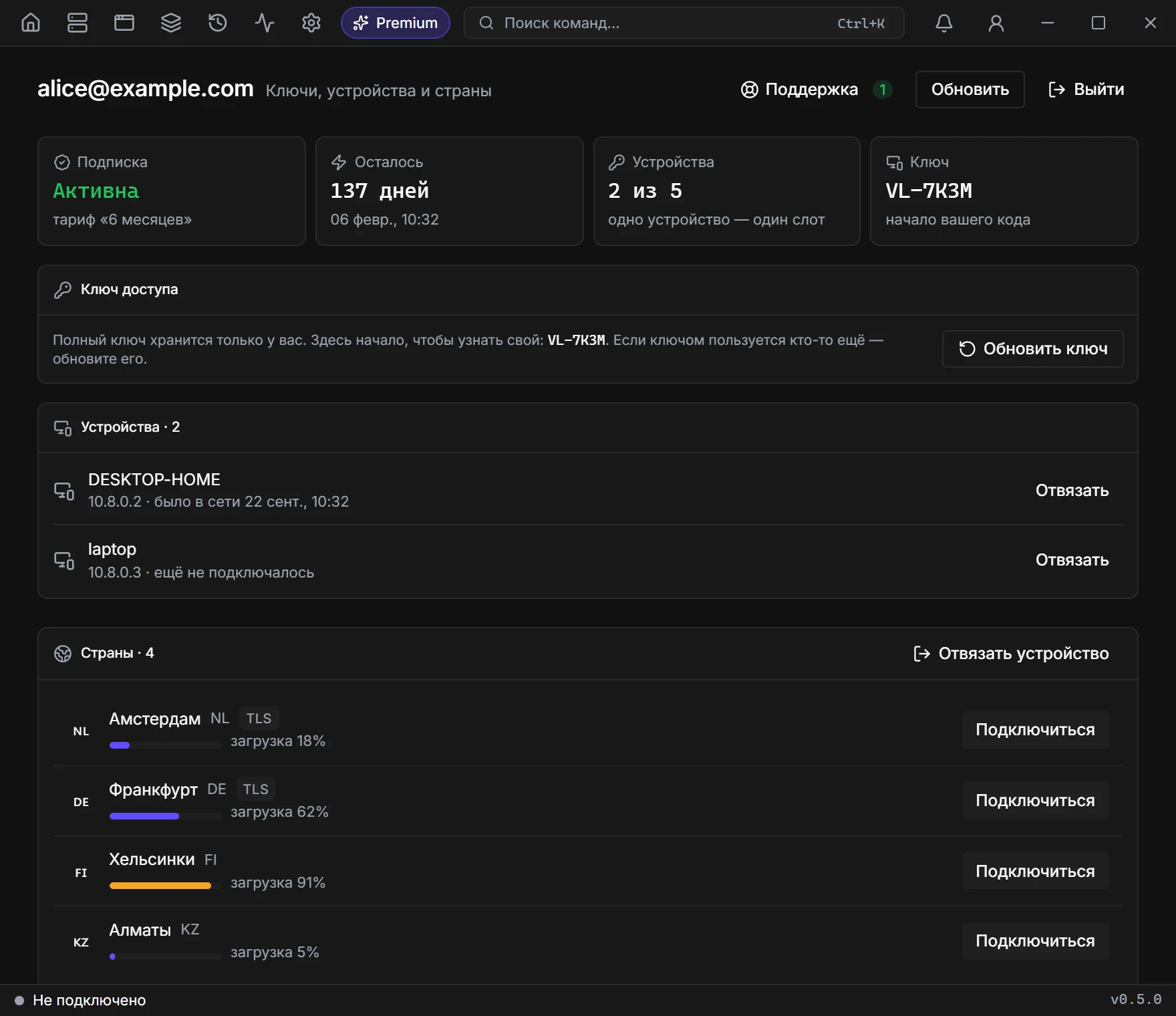Click Отвязать устройство in Страны header

pos(1011,654)
